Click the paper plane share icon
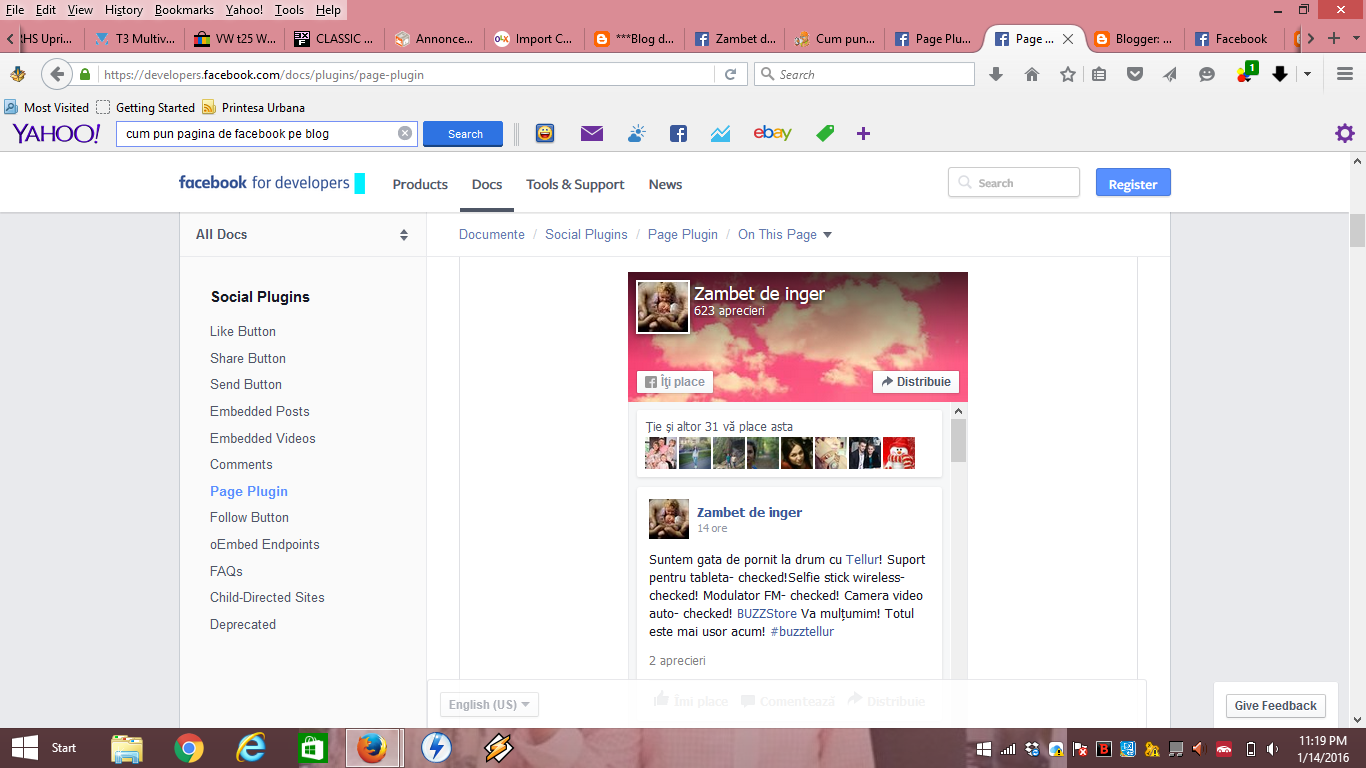 click(1171, 74)
